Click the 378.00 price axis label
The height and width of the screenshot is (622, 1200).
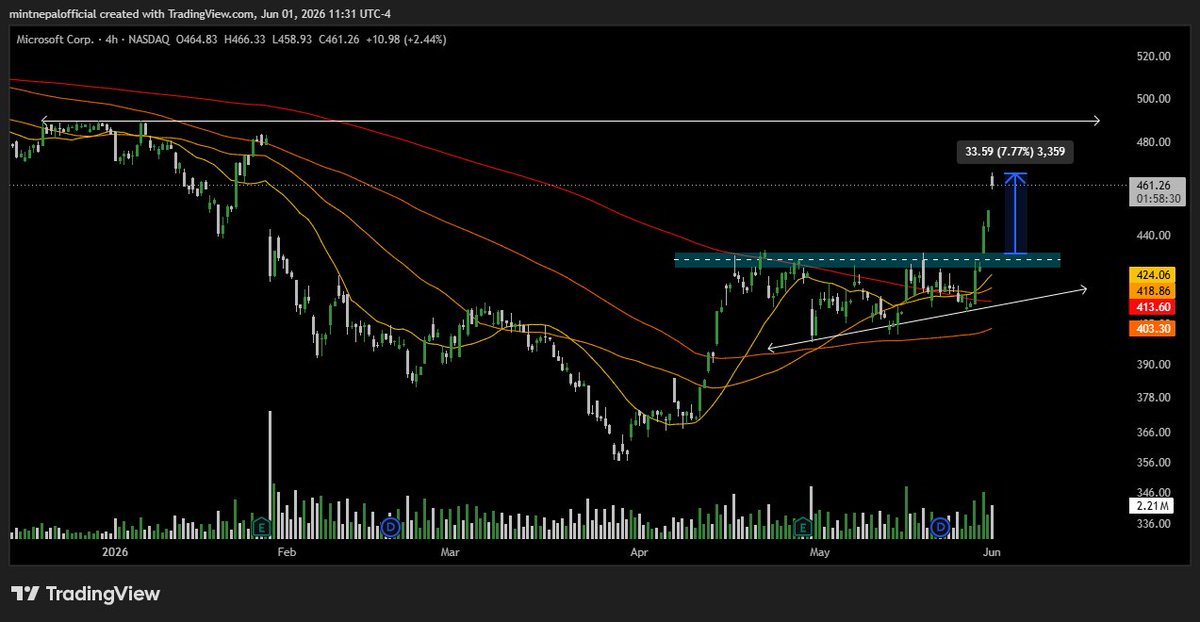(x=1153, y=398)
